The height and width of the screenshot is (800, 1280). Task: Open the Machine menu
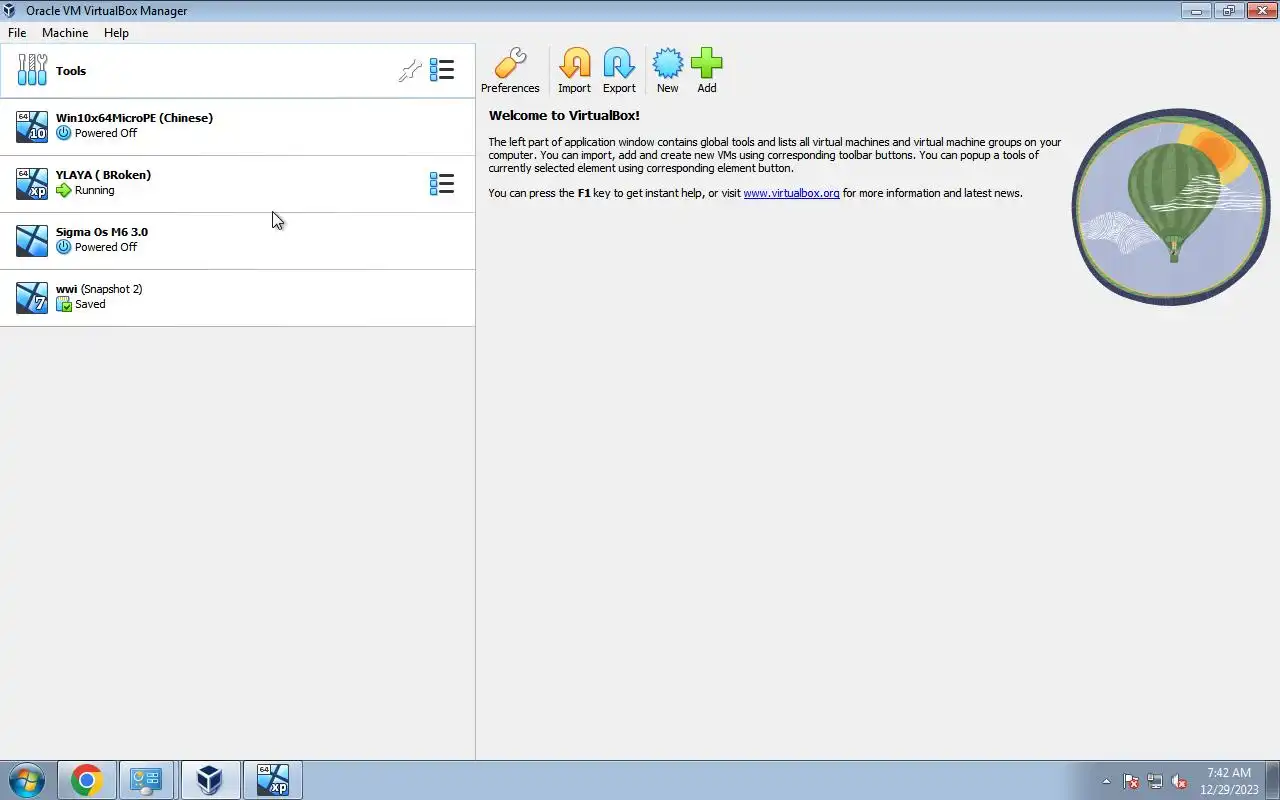65,33
